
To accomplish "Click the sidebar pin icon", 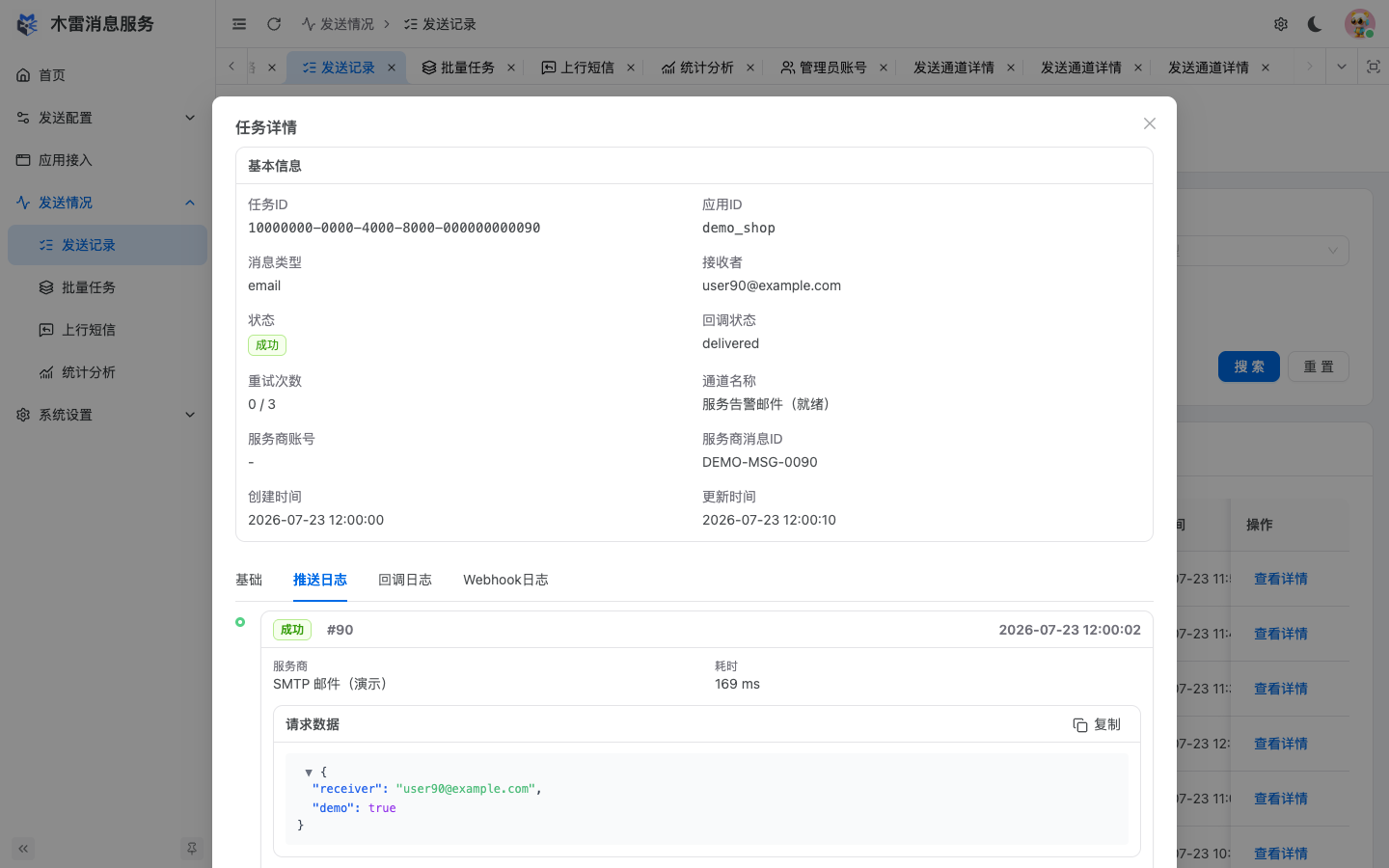I will pos(192,849).
